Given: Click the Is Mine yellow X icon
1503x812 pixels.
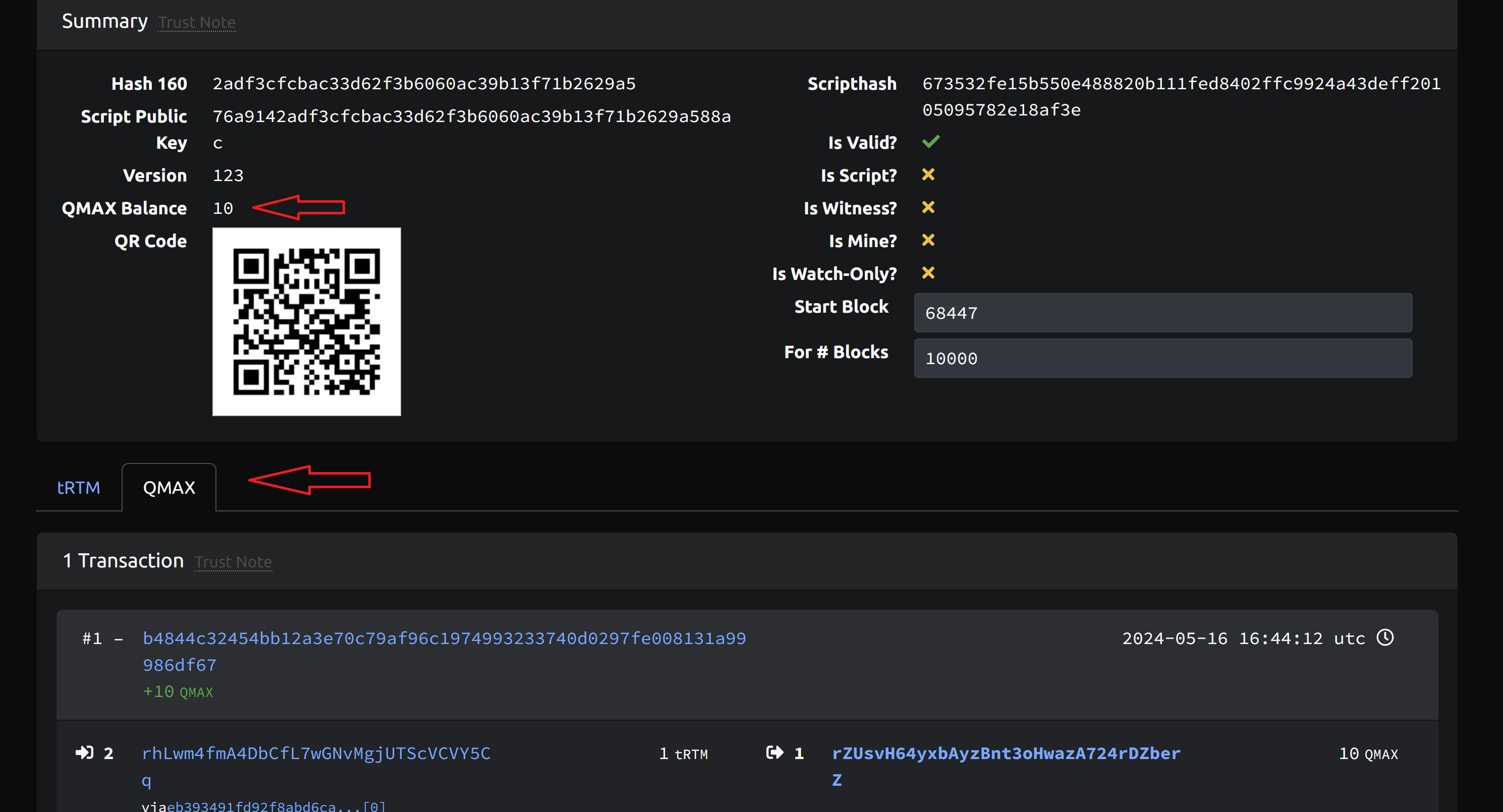Looking at the screenshot, I should click(x=928, y=241).
